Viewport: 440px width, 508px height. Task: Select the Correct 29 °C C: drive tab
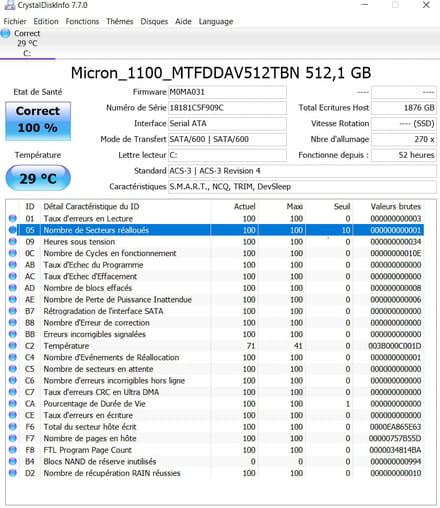(27, 43)
